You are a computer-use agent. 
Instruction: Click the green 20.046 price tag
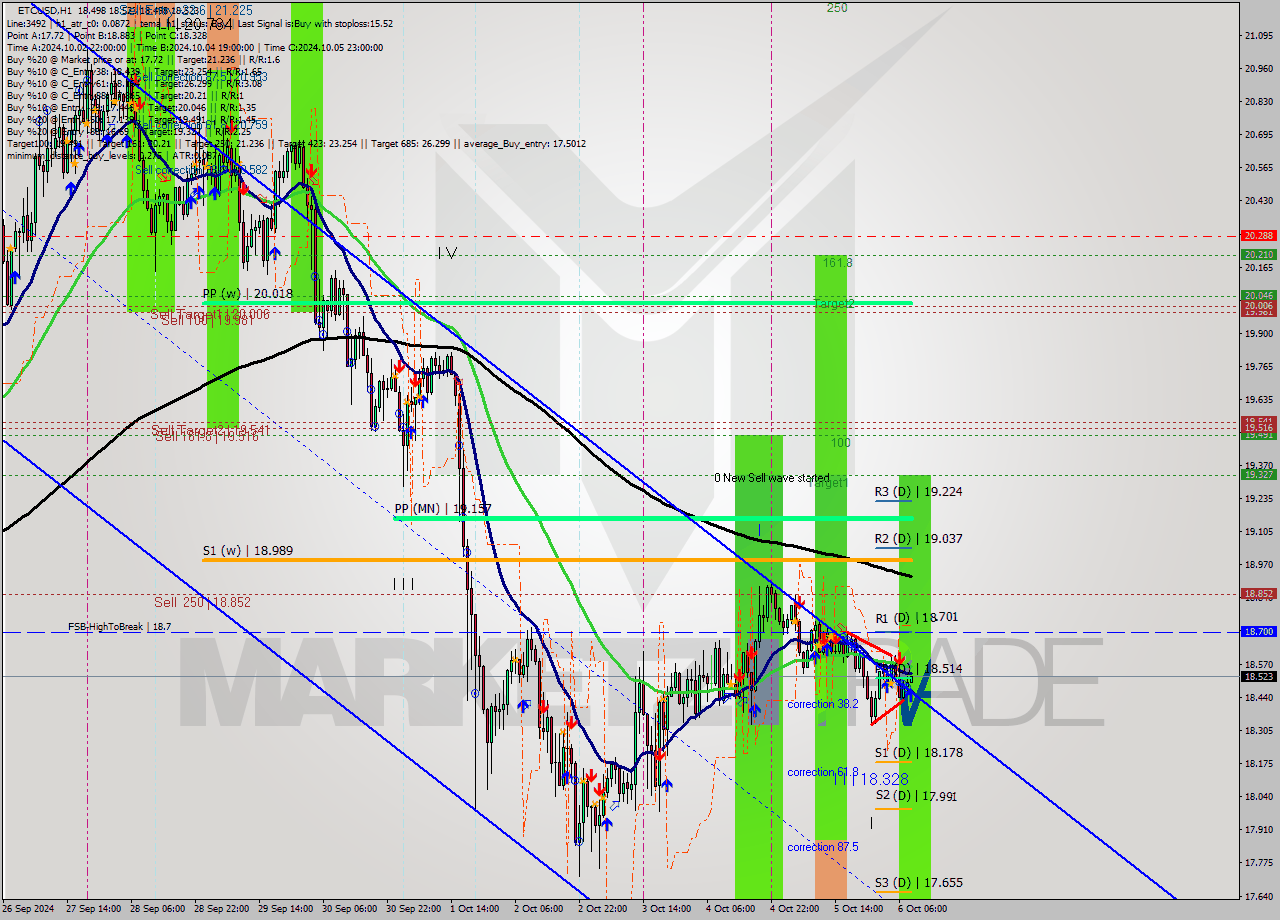1258,296
